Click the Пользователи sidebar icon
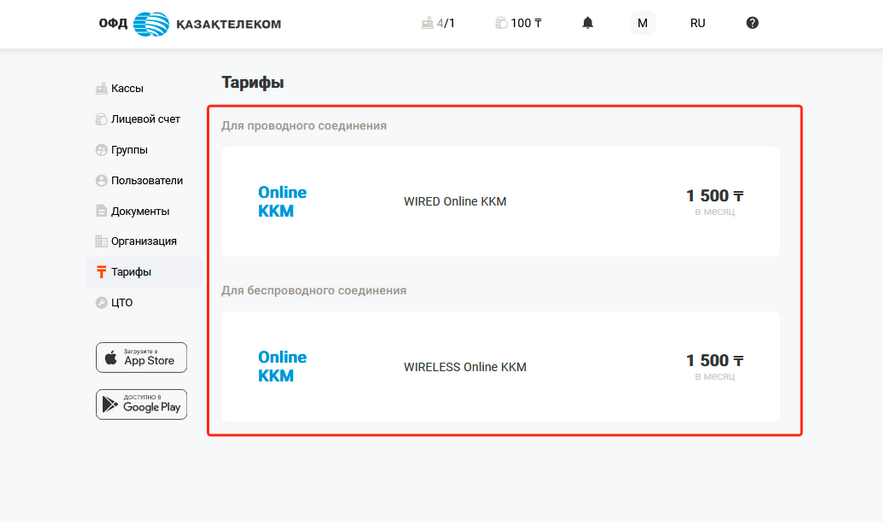The image size is (883, 522). 101,180
